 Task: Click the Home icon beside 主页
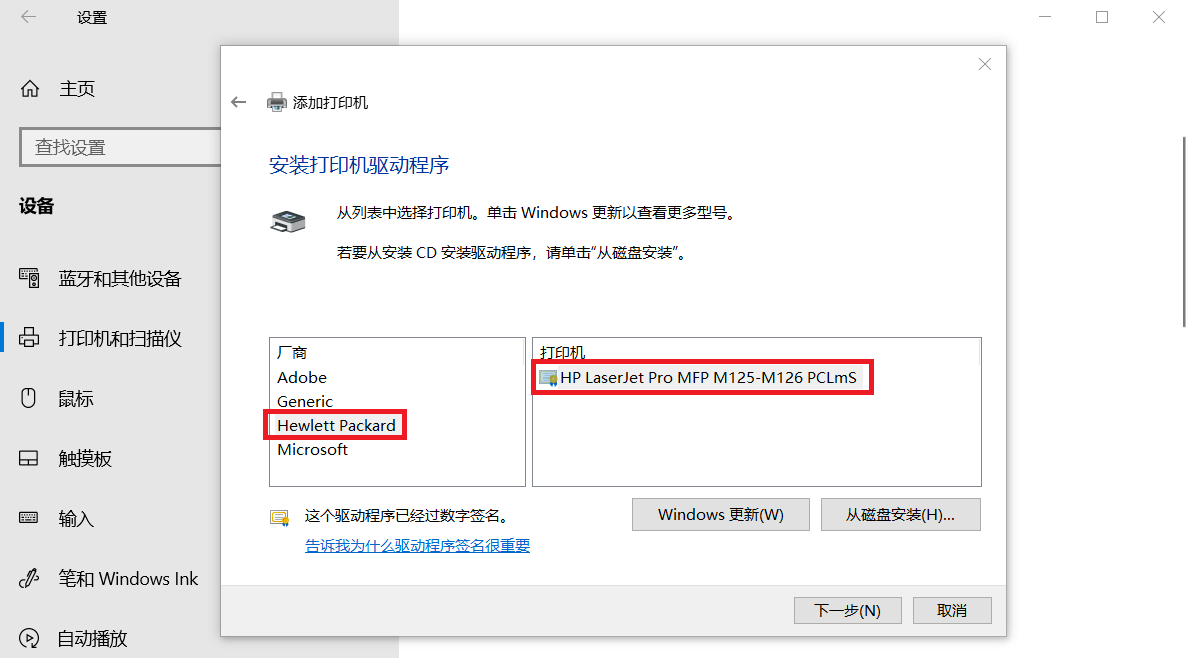[x=29, y=88]
